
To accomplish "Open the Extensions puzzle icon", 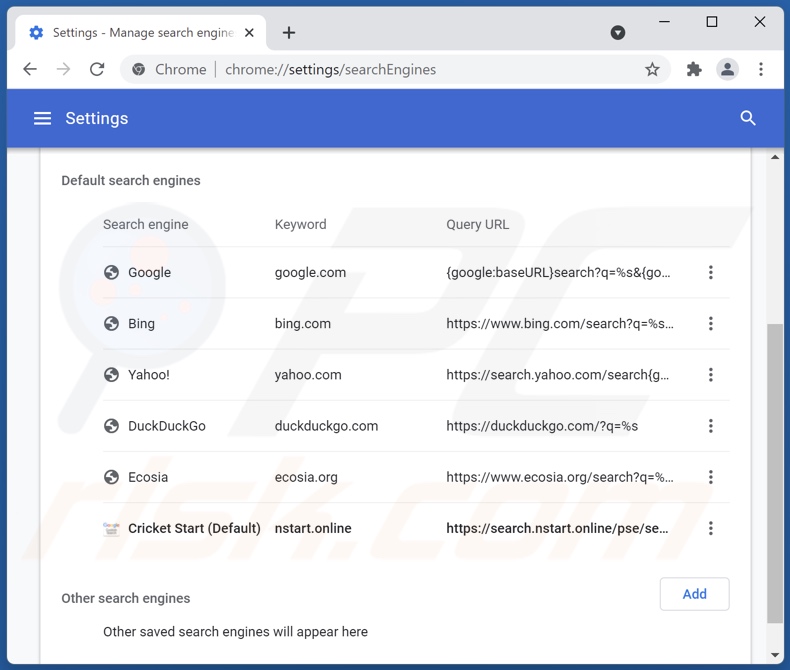I will pos(694,69).
